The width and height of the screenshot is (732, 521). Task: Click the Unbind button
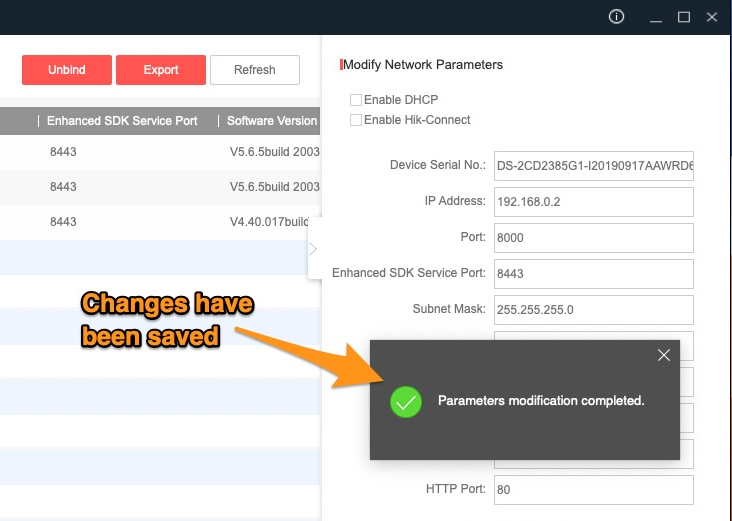point(67,70)
